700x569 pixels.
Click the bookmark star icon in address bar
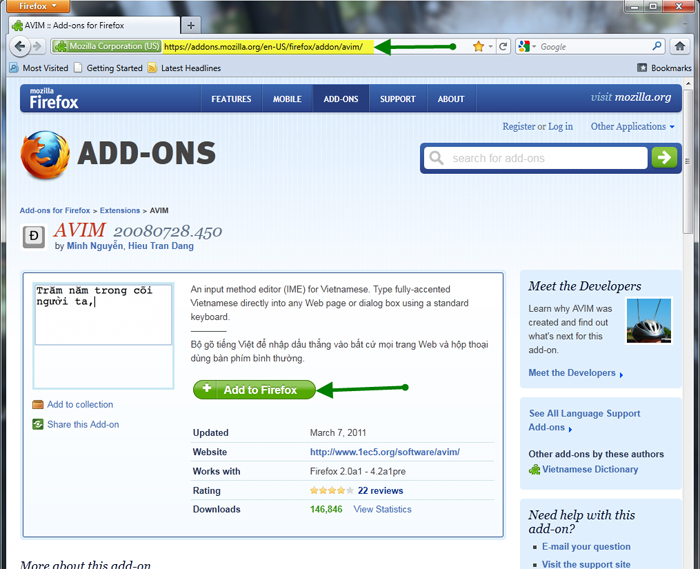479,46
